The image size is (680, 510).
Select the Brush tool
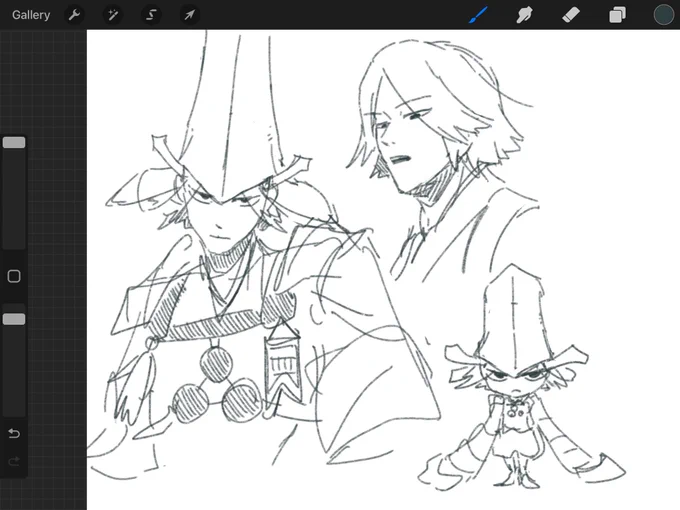(478, 15)
